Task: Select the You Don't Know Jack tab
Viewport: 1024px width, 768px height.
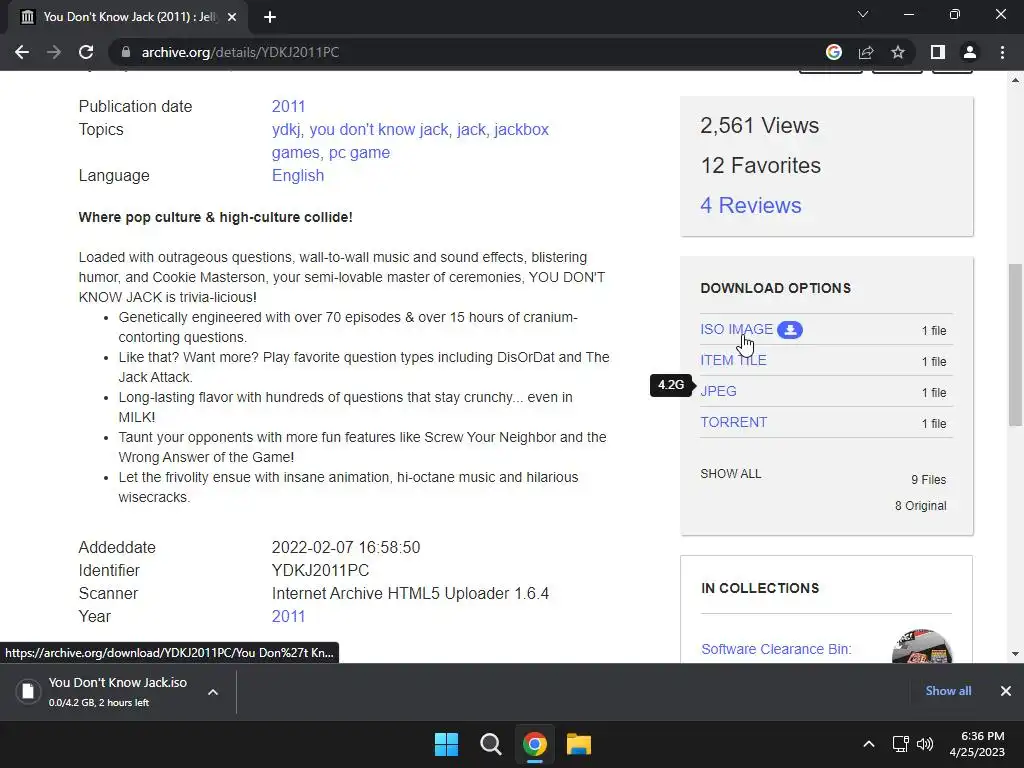Action: [x=128, y=17]
